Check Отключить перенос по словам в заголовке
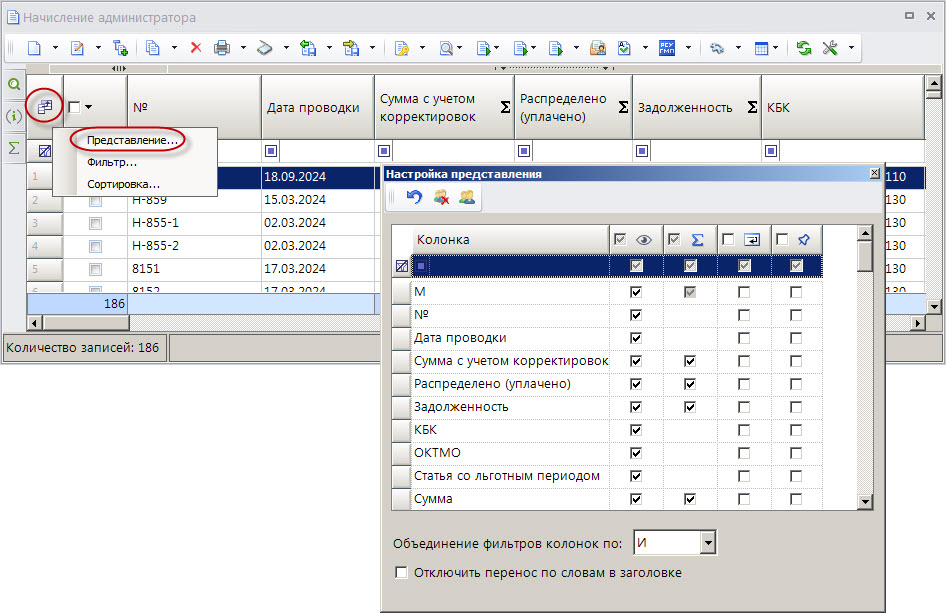The width and height of the screenshot is (946, 613). pyautogui.click(x=401, y=572)
